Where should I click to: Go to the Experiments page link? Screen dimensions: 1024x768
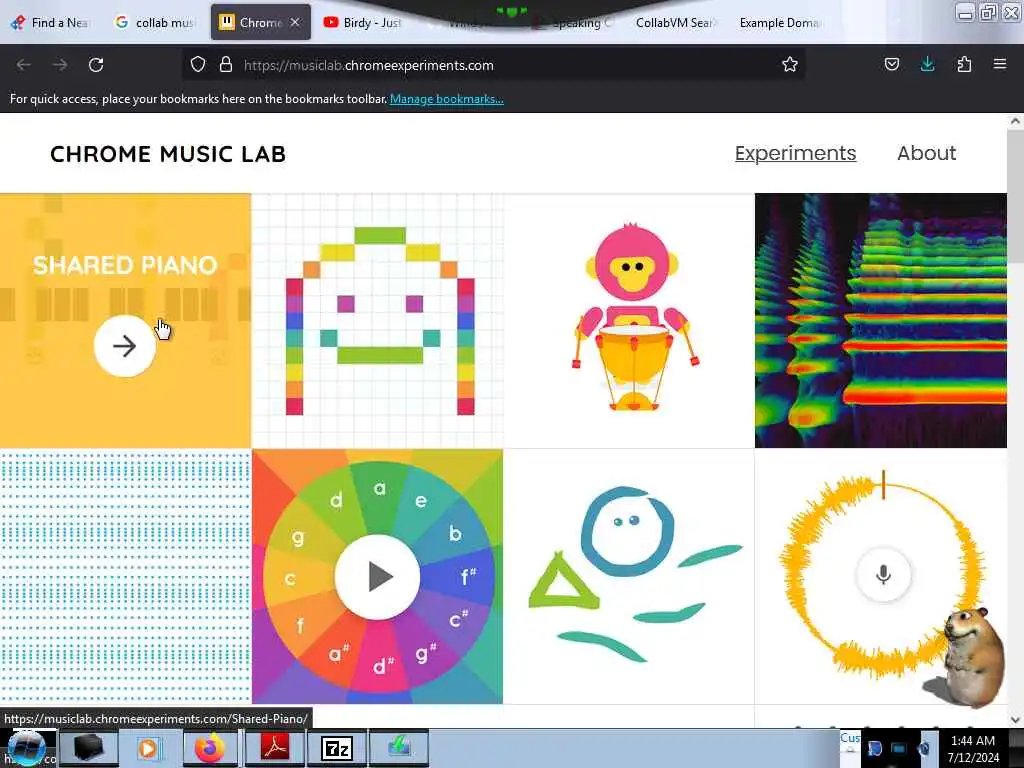795,153
